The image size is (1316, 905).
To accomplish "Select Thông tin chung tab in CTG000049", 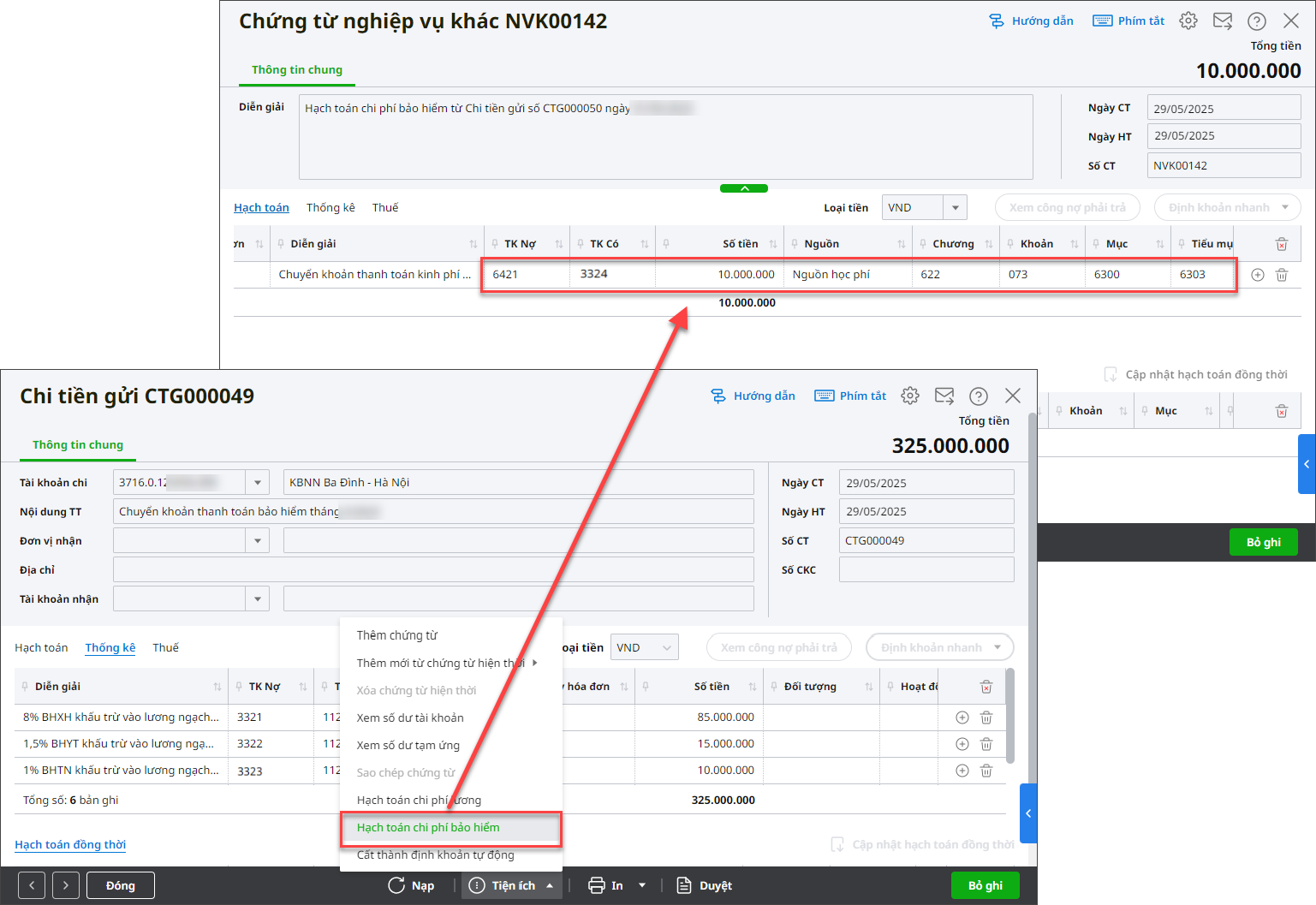I will coord(78,445).
